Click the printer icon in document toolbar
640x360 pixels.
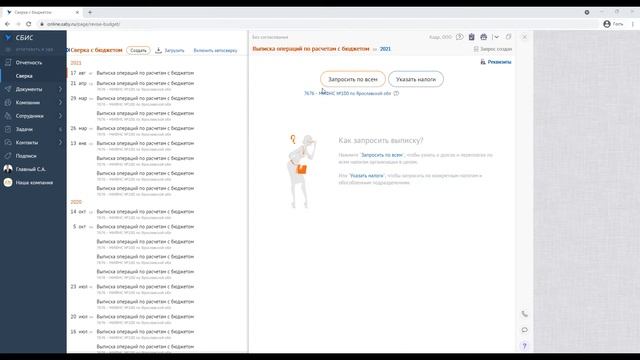click(x=484, y=37)
